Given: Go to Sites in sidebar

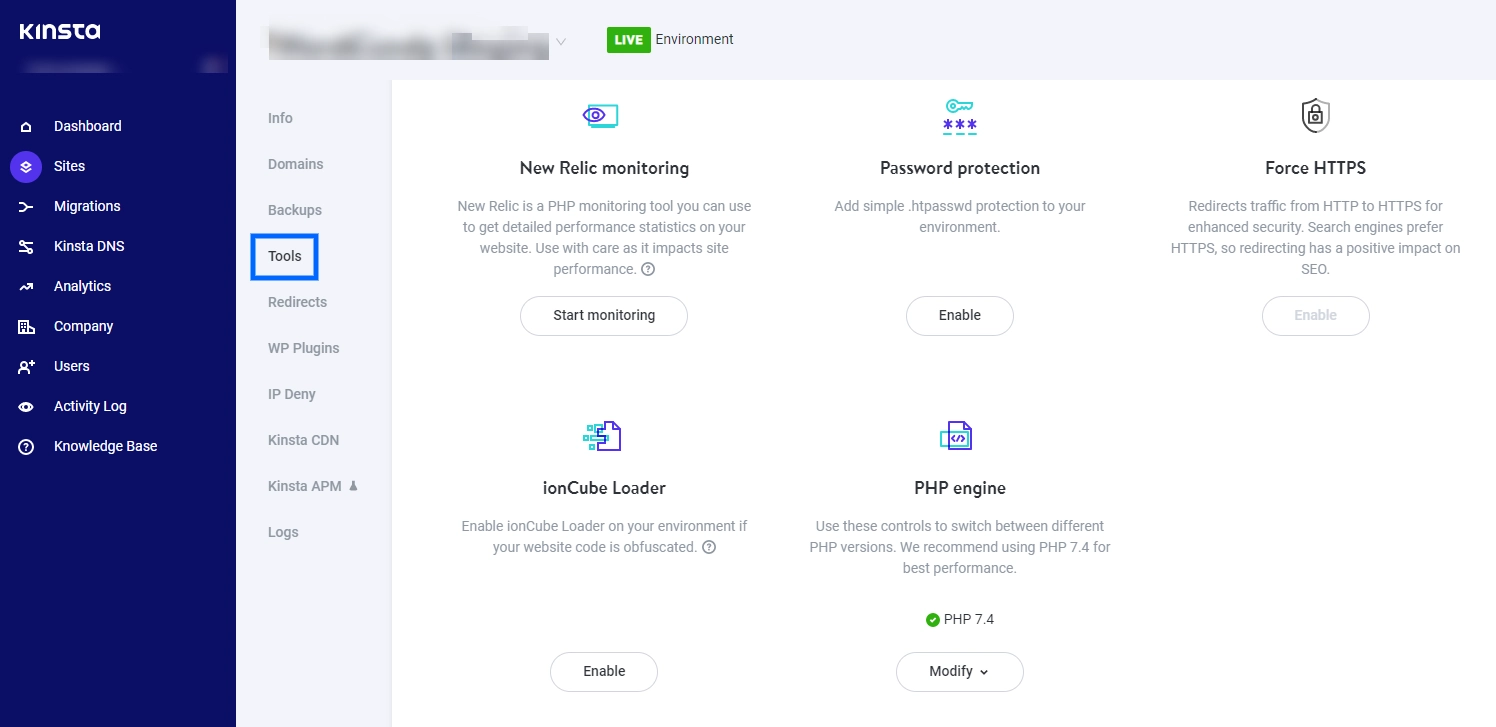Looking at the screenshot, I should coord(70,166).
